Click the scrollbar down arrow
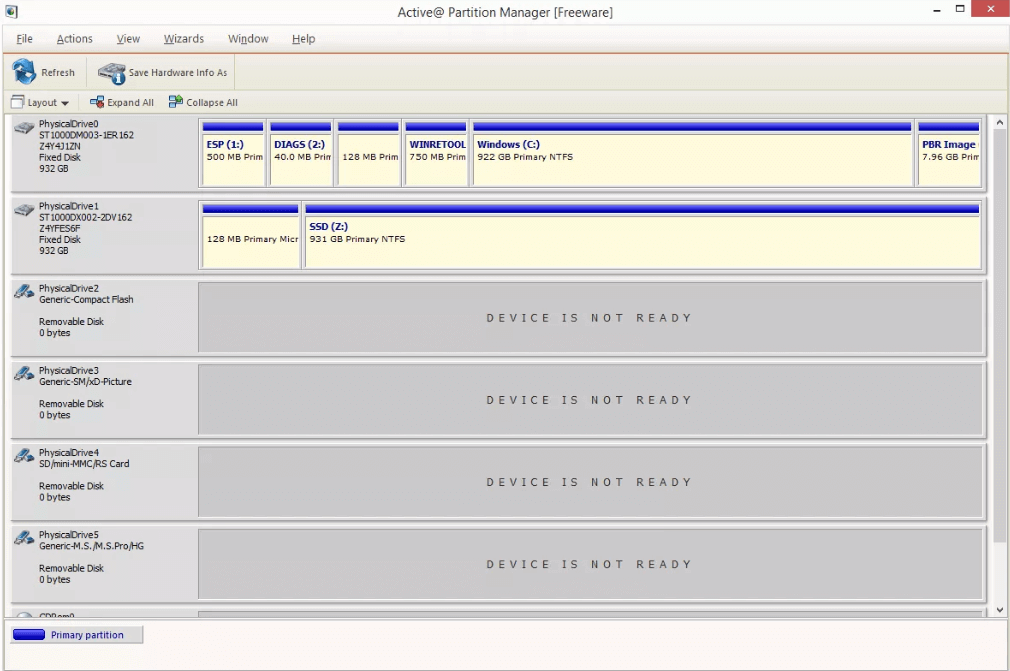The width and height of the screenshot is (1010, 671). click(999, 610)
